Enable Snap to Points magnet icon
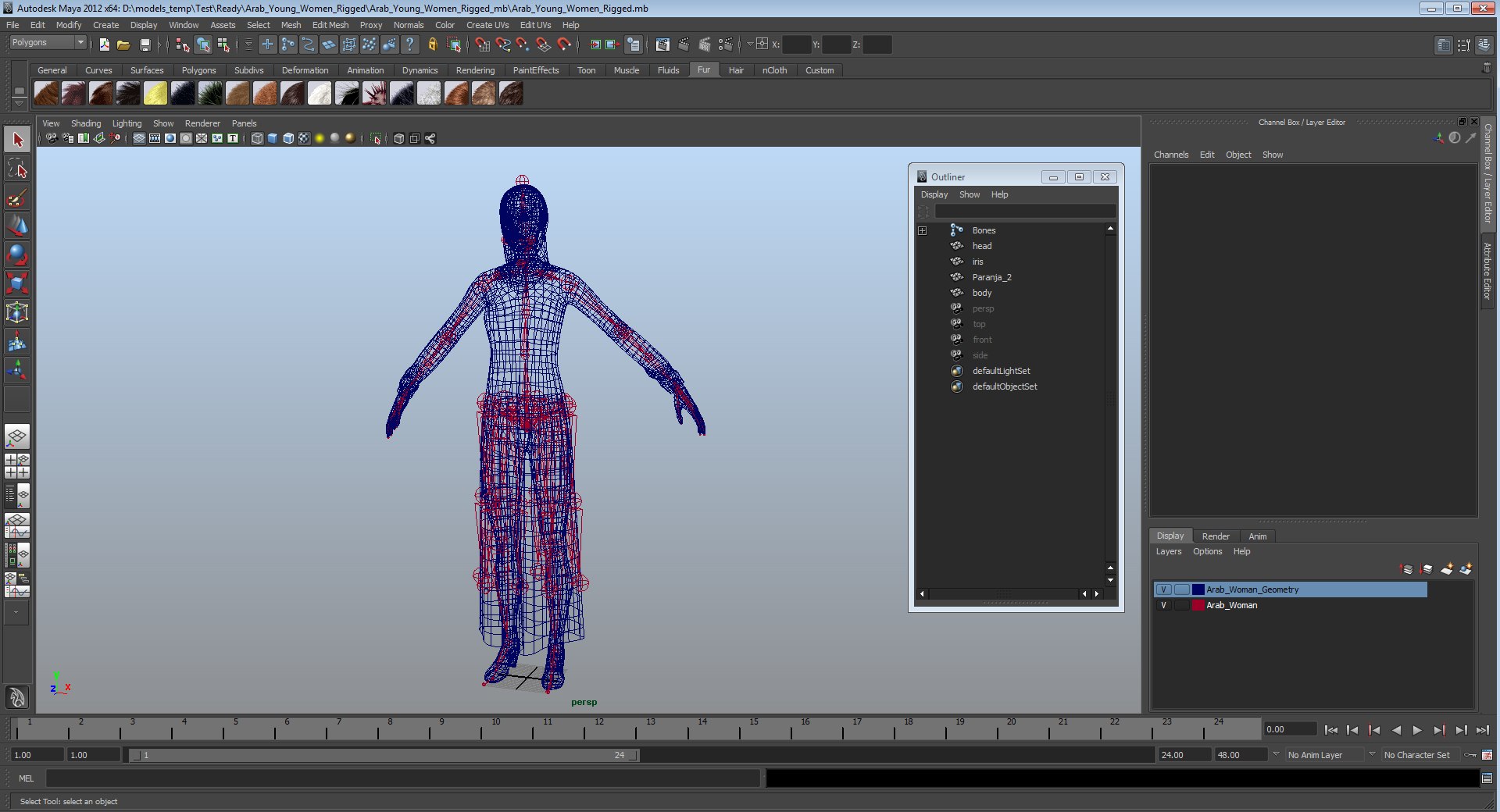This screenshot has width=1500, height=812. coord(523,45)
